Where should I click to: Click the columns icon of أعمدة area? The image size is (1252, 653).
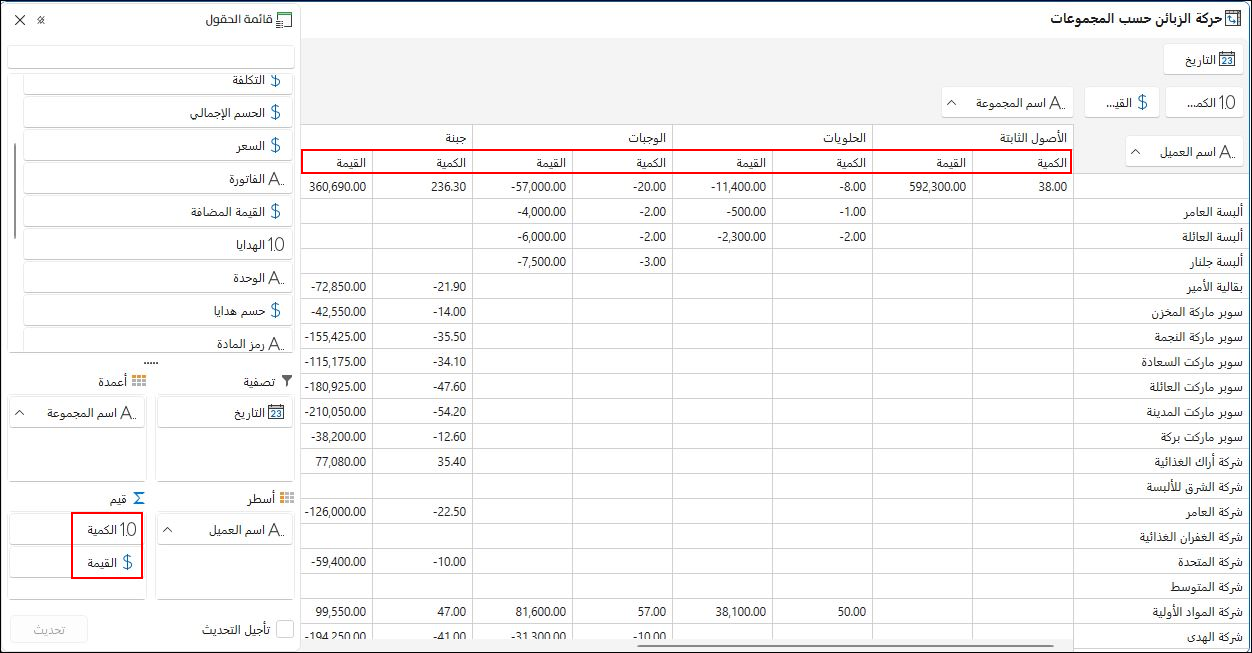pos(139,381)
